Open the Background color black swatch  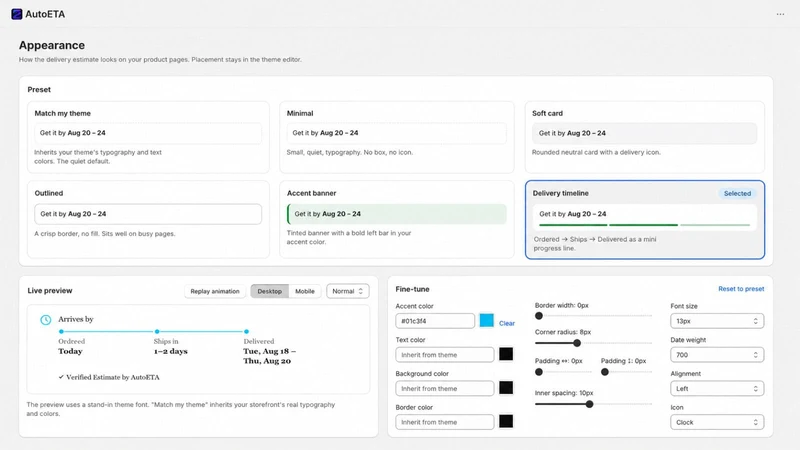[506, 388]
